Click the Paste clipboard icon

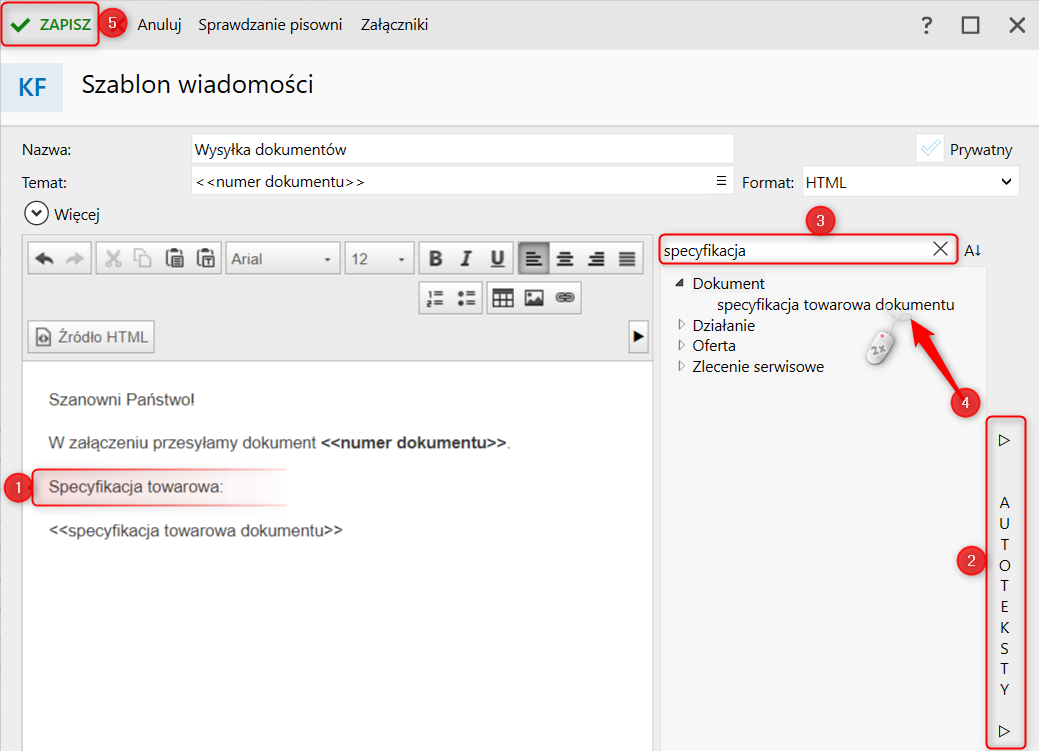pos(174,259)
